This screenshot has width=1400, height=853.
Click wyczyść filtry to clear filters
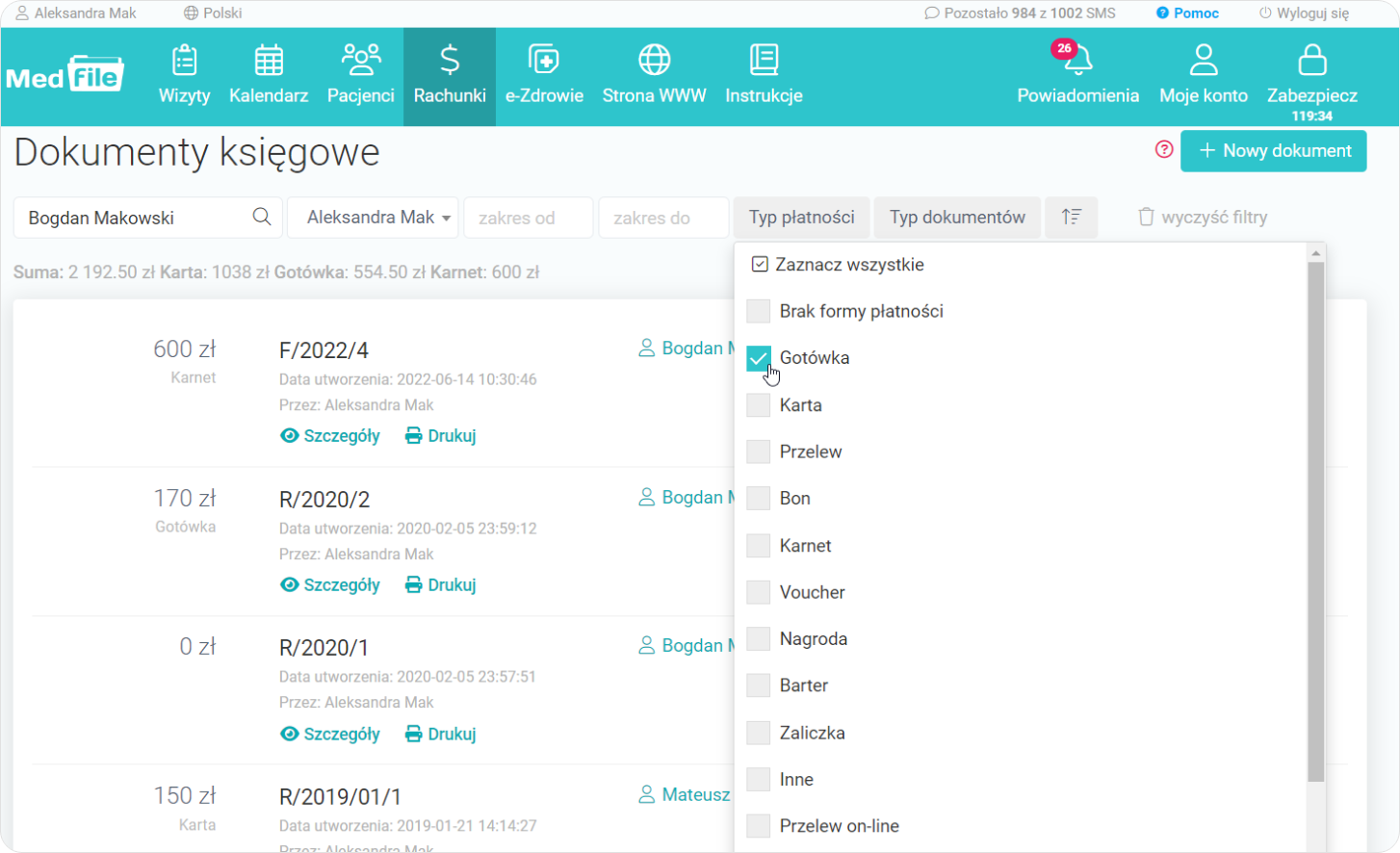(x=1203, y=218)
